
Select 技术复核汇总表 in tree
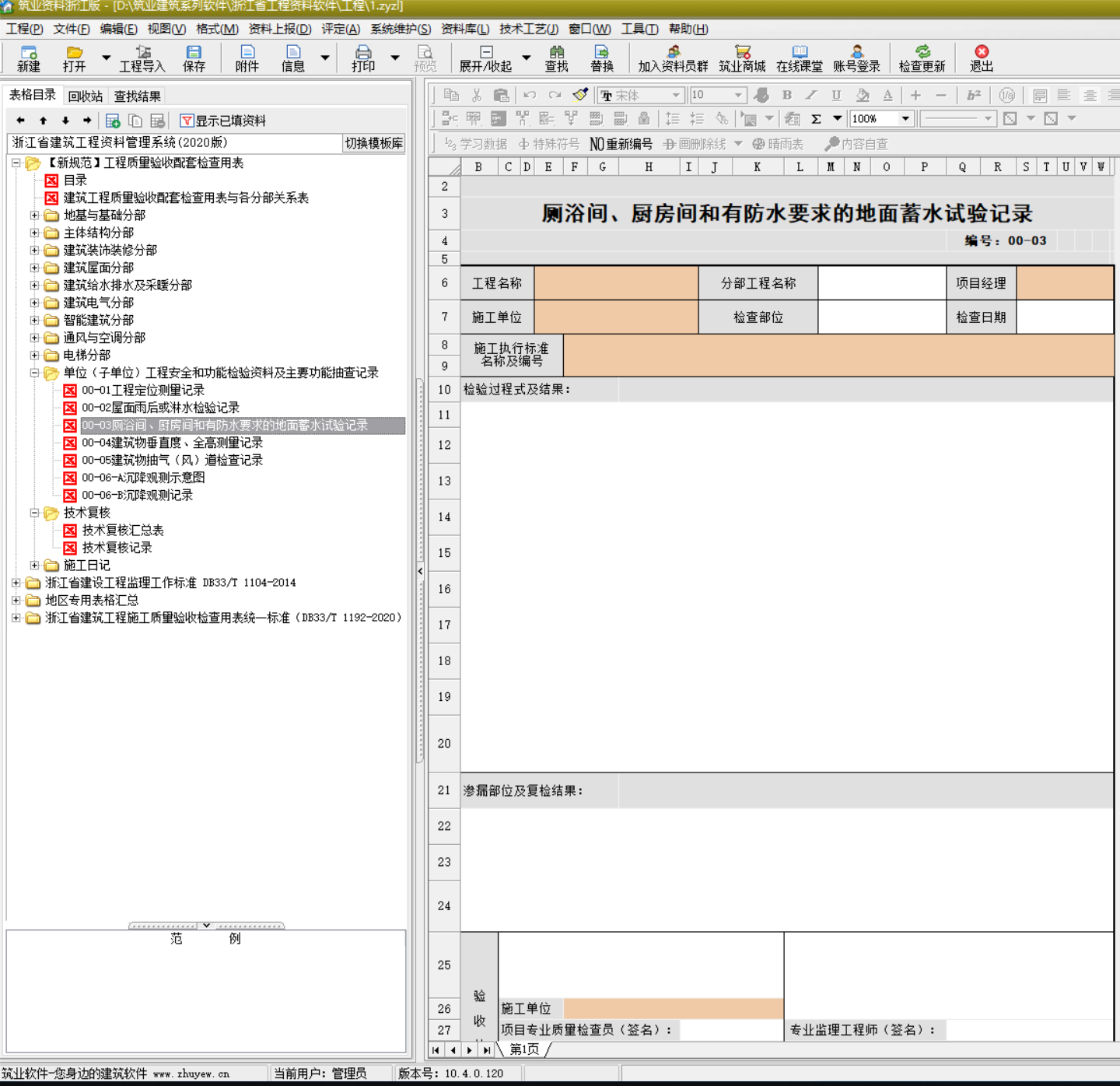click(123, 530)
